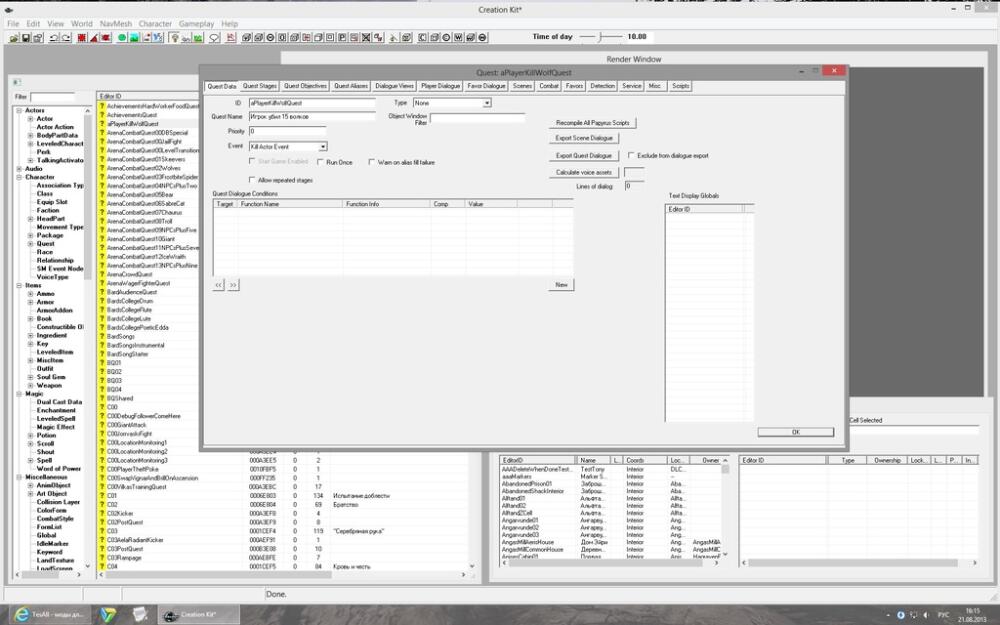Click the floppy disk Save icon
Image resolution: width=1000 pixels, height=625 pixels.
coord(26,38)
